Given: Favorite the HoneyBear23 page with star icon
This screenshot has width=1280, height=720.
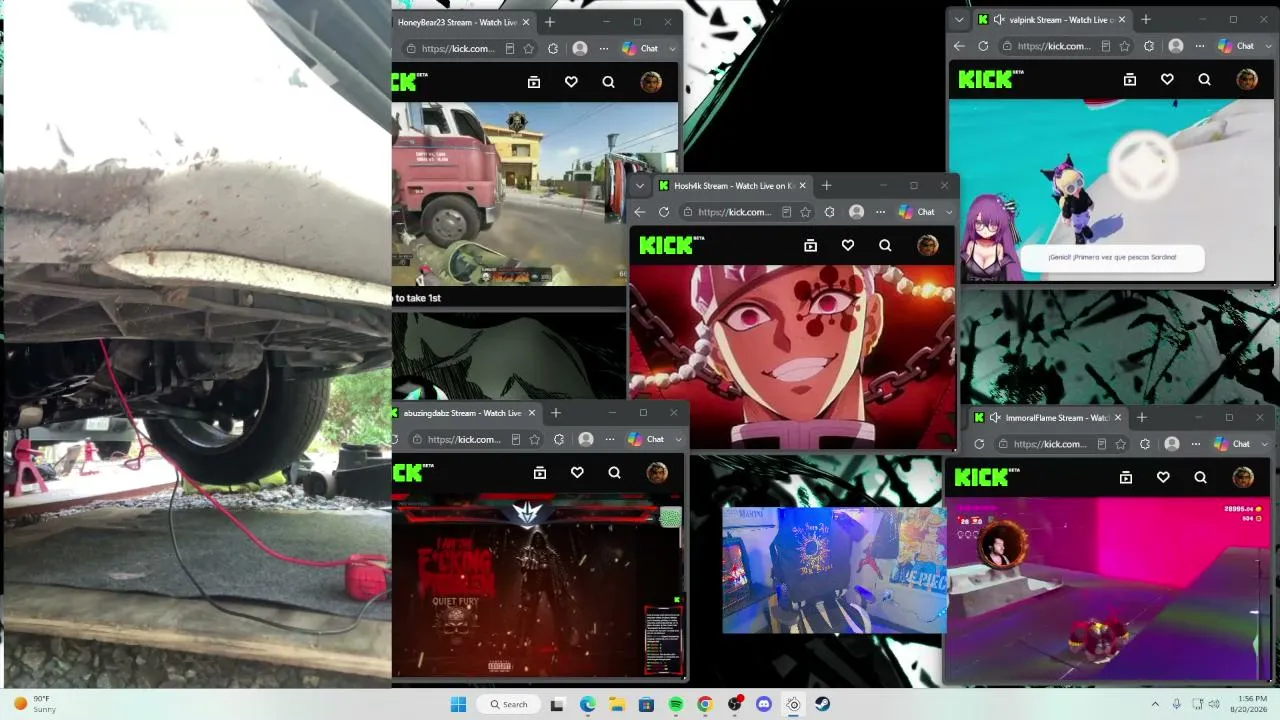Looking at the screenshot, I should tap(529, 48).
